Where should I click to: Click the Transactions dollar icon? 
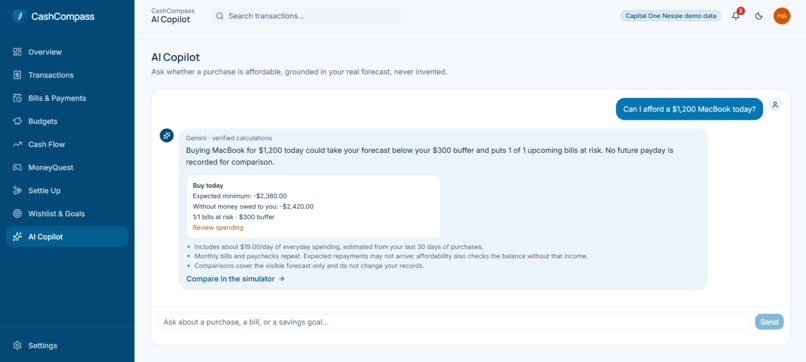coord(17,75)
